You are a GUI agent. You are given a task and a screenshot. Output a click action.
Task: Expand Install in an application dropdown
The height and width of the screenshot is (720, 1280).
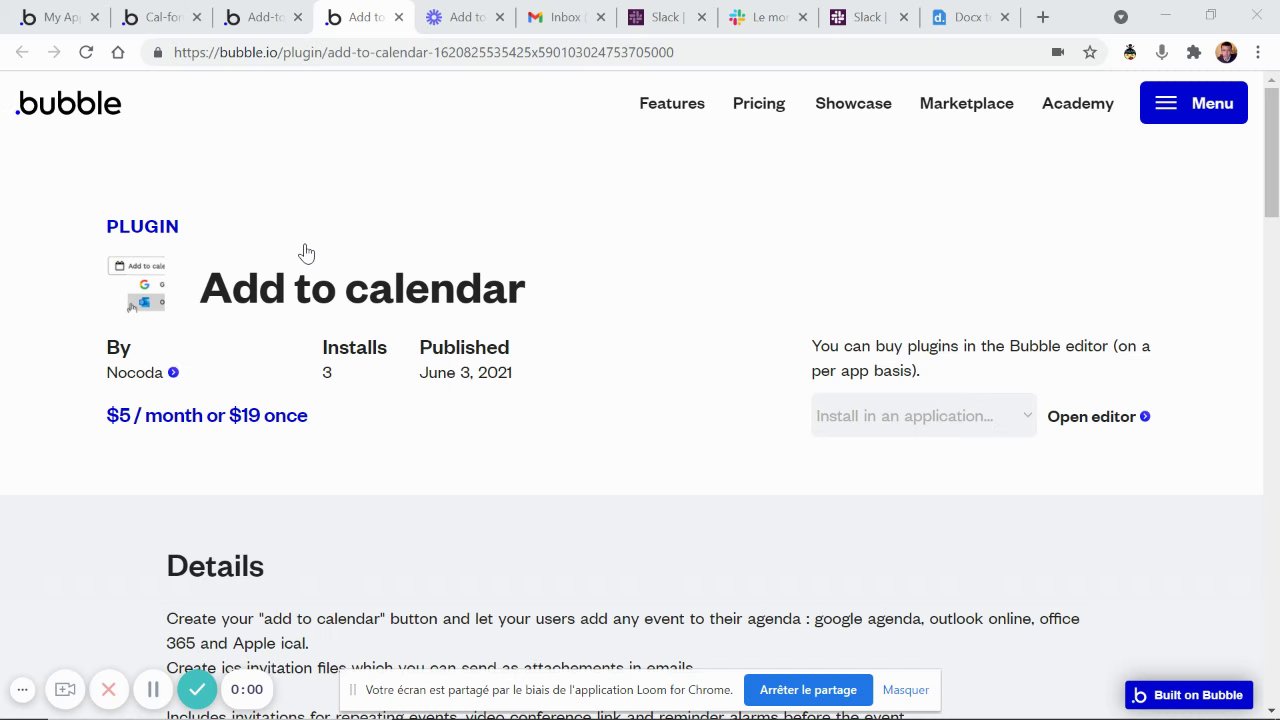pyautogui.click(x=924, y=416)
